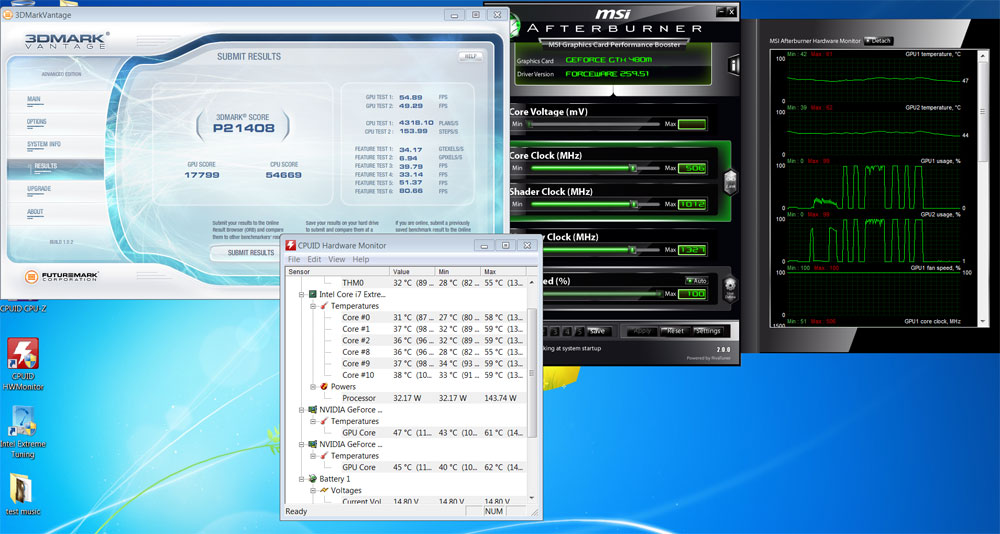Viewport: 1000px width, 534px height.
Task: Open the File menu in HWMonitor
Action: click(293, 260)
